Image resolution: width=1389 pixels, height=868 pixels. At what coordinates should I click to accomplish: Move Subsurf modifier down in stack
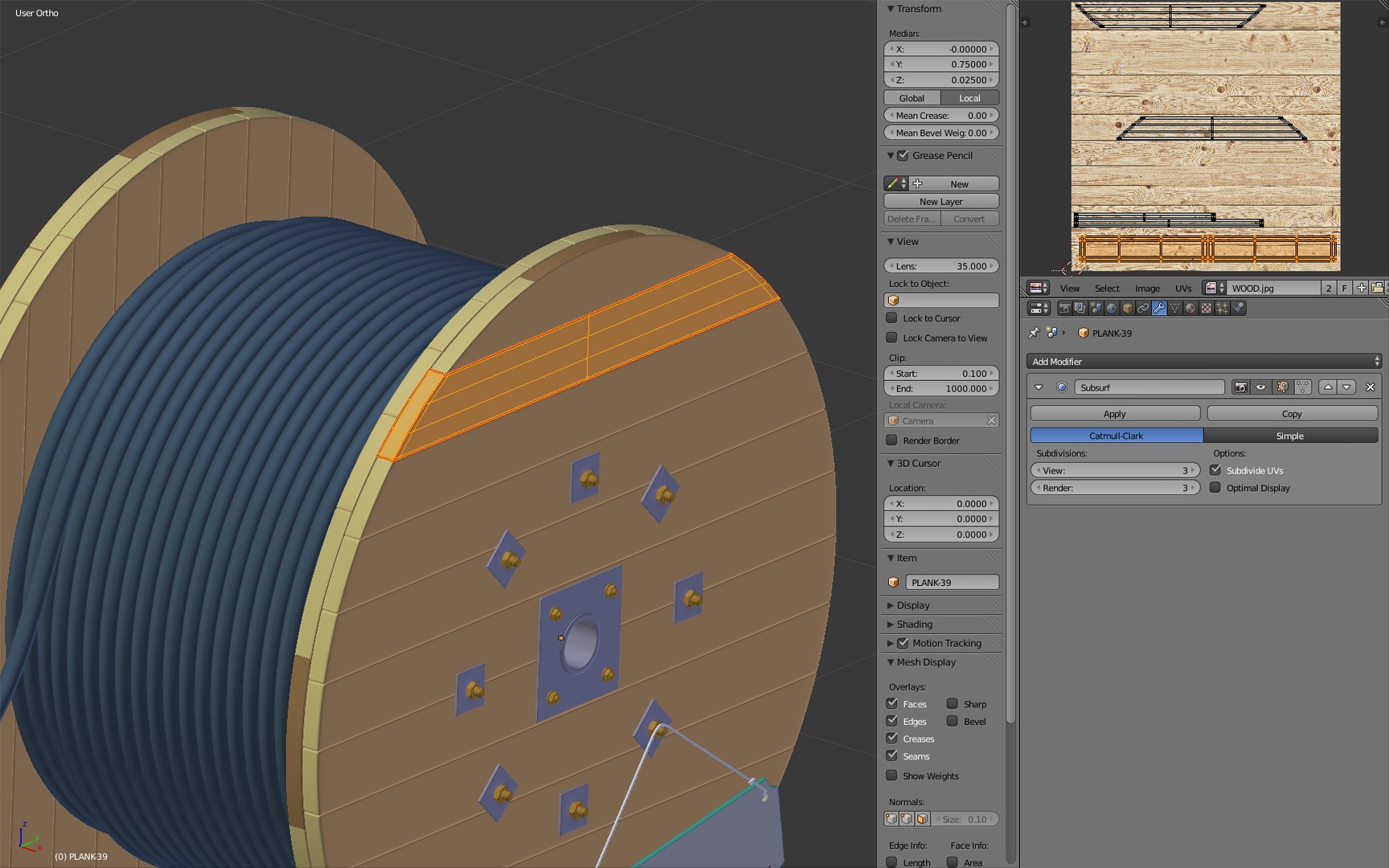pyautogui.click(x=1346, y=387)
